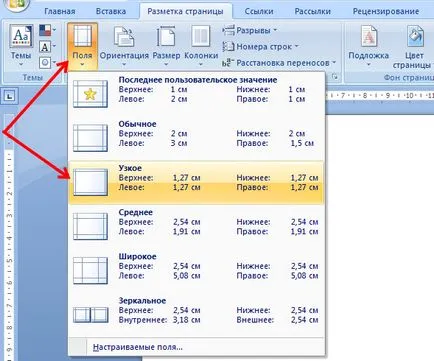The height and width of the screenshot is (361, 434).
Task: Expand the Колонки dropdown arrow
Action: point(201,65)
